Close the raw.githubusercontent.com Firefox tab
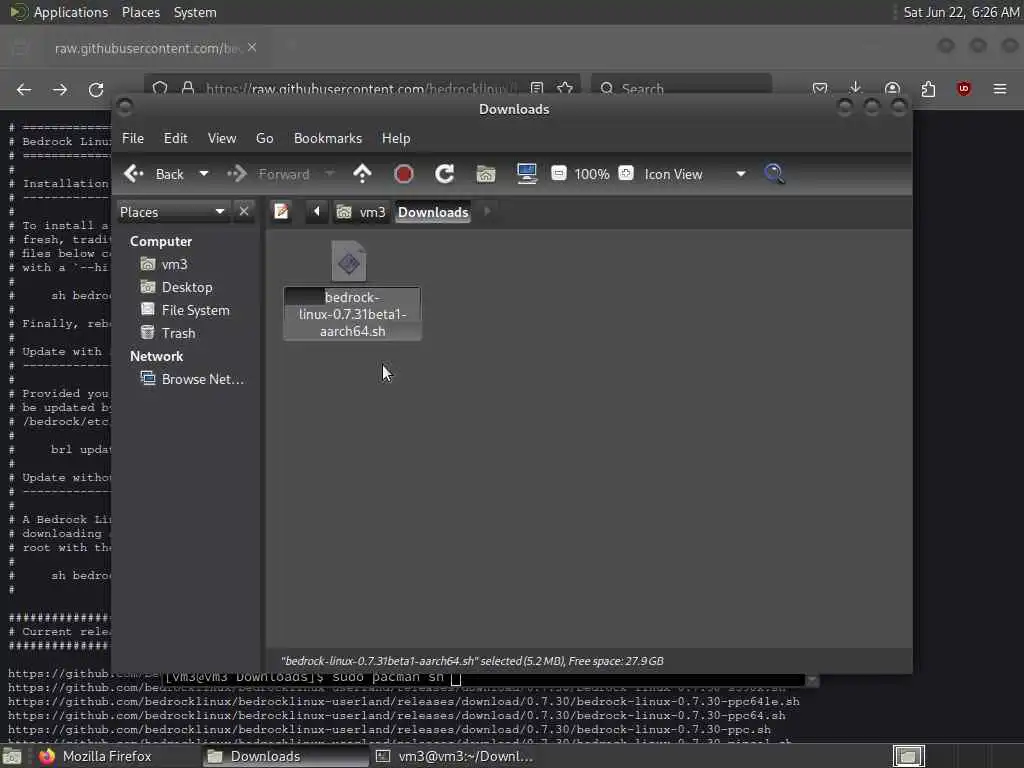The width and height of the screenshot is (1024, 768). (252, 48)
